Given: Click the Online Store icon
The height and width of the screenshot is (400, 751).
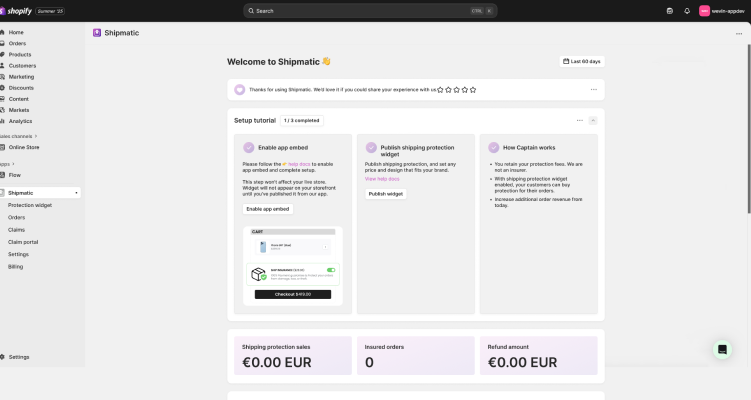Looking at the screenshot, I should pos(2,147).
